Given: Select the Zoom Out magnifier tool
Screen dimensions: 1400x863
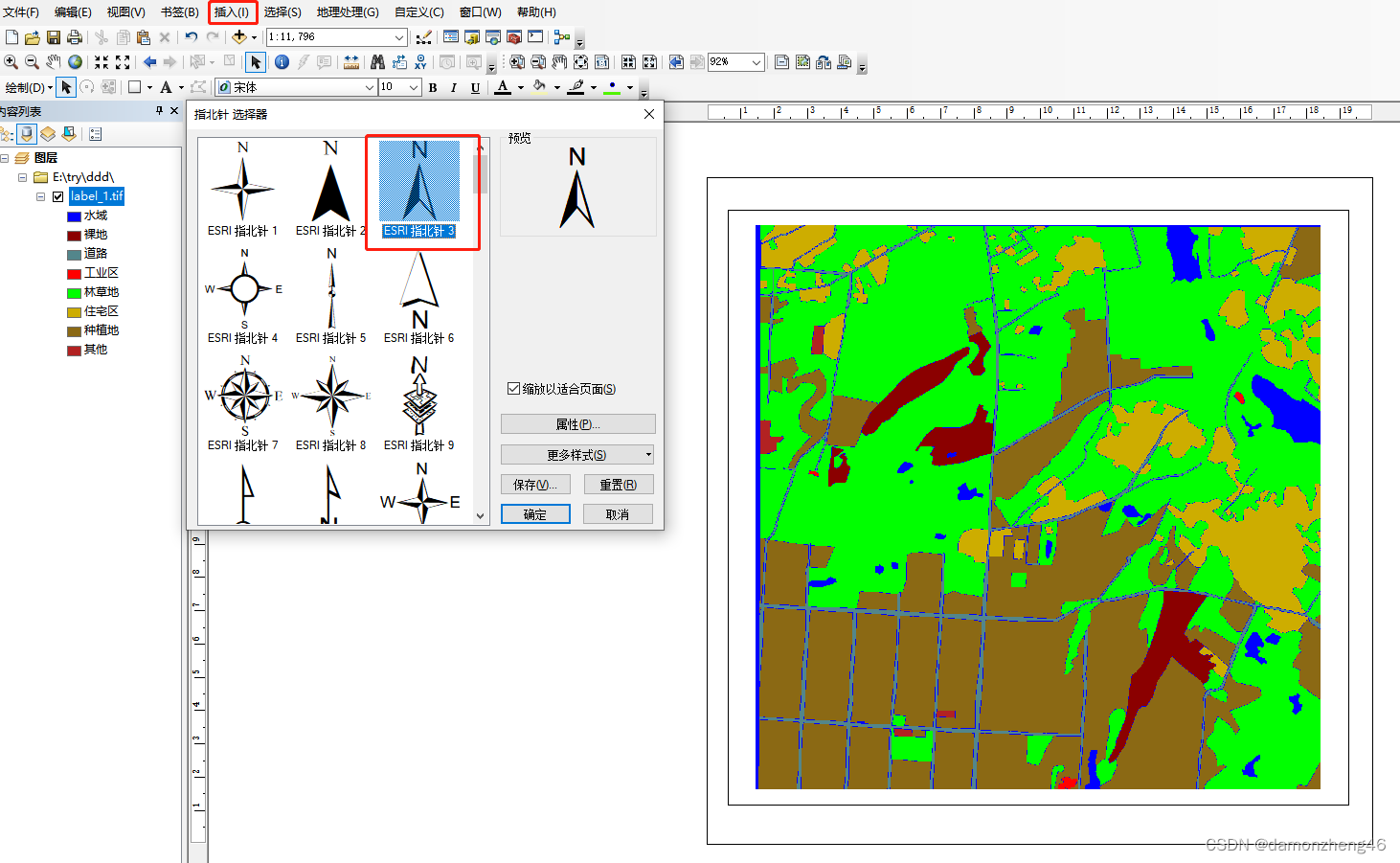Looking at the screenshot, I should [x=32, y=62].
